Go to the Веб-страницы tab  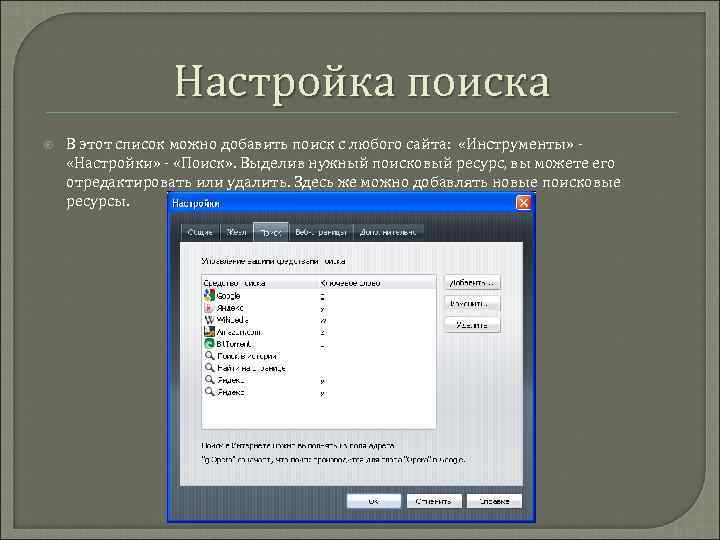tap(321, 232)
